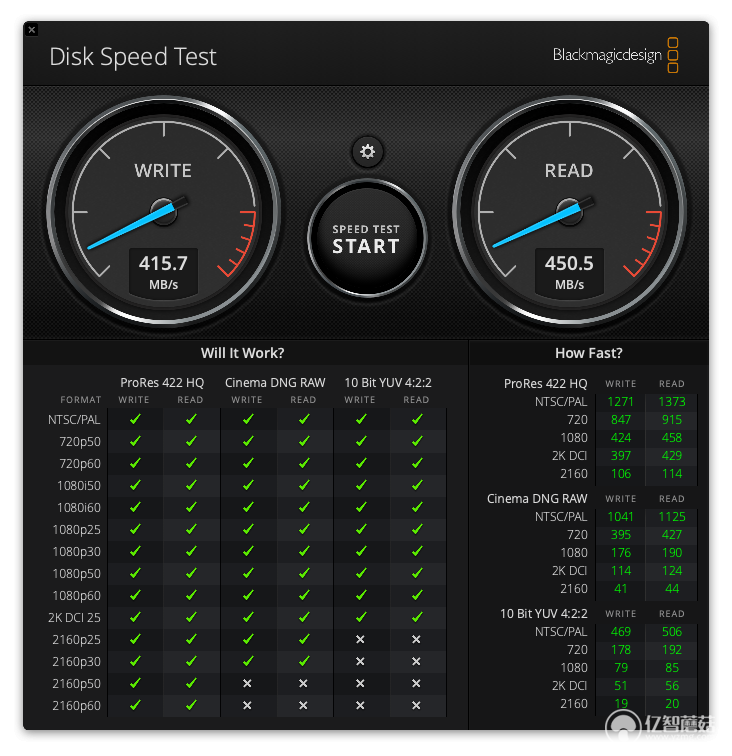Click the How Fast? header
Viewport: 732px width, 756px height.
(x=589, y=353)
